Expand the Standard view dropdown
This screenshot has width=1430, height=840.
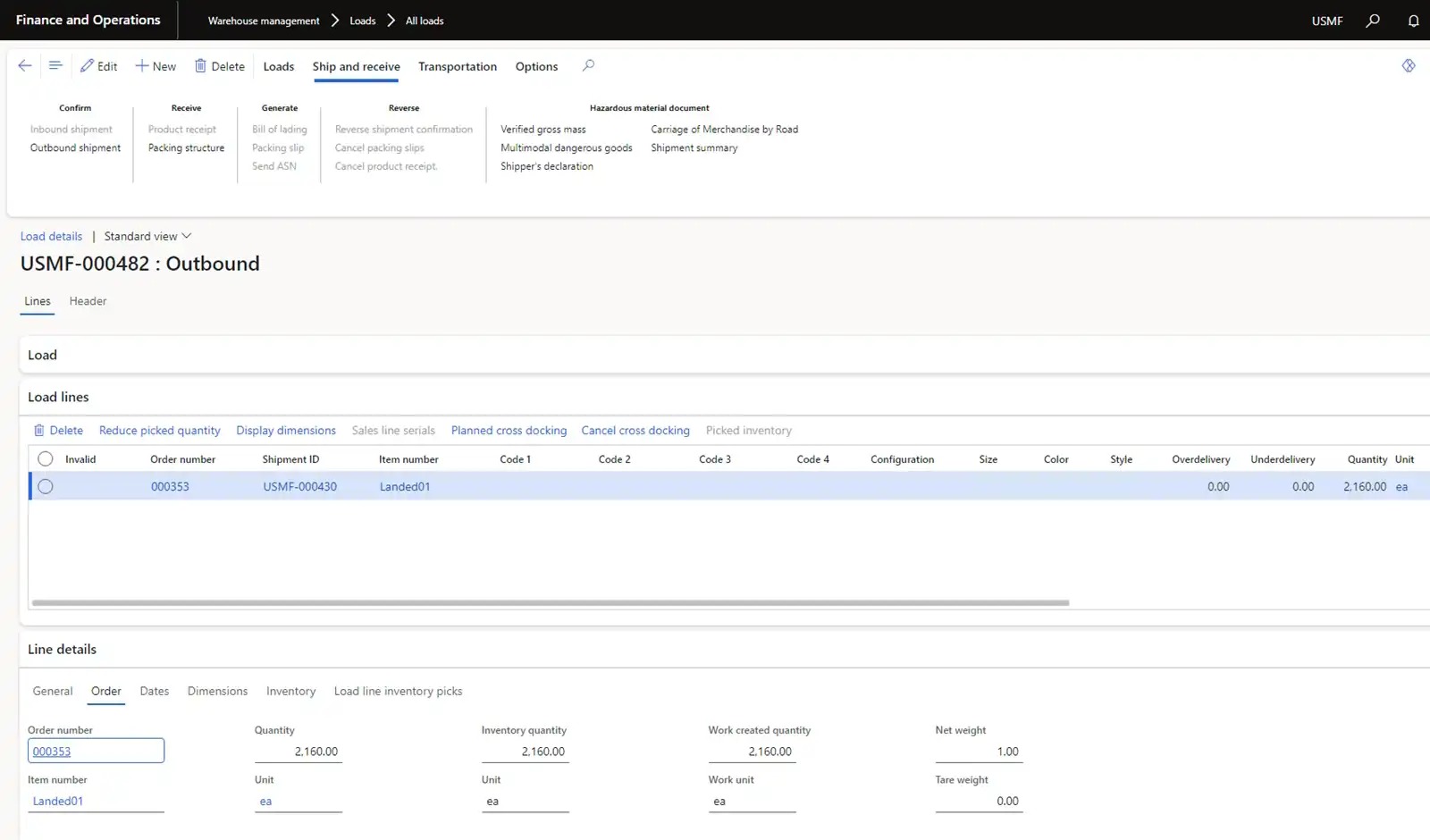pos(147,236)
